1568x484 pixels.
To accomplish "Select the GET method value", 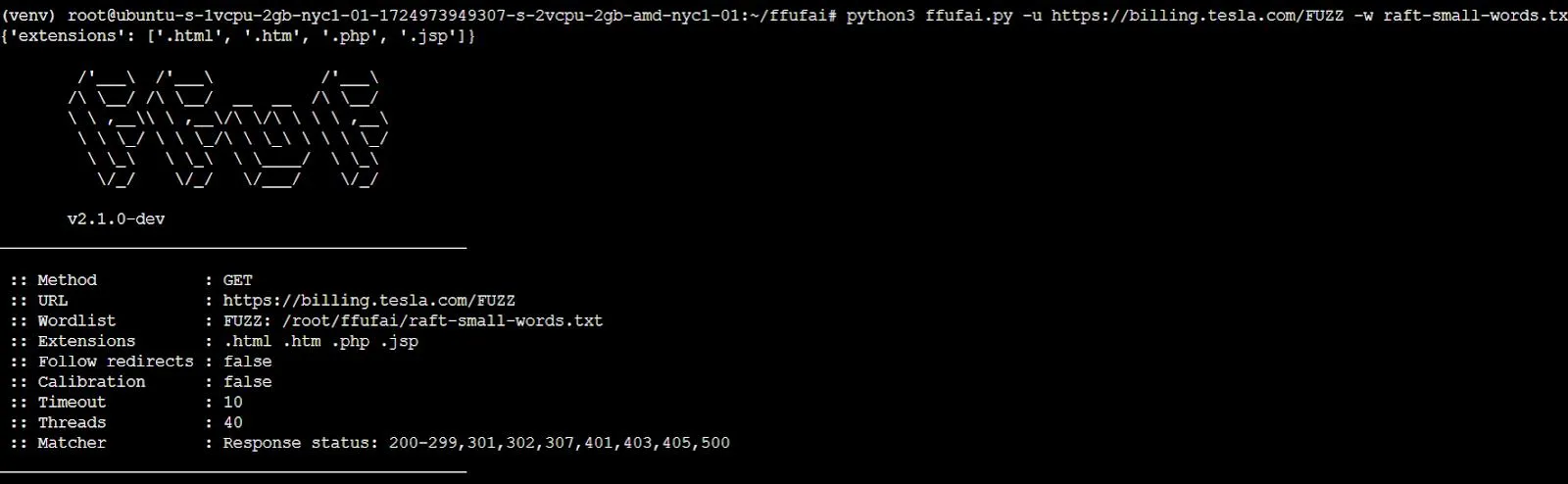I will 237,280.
